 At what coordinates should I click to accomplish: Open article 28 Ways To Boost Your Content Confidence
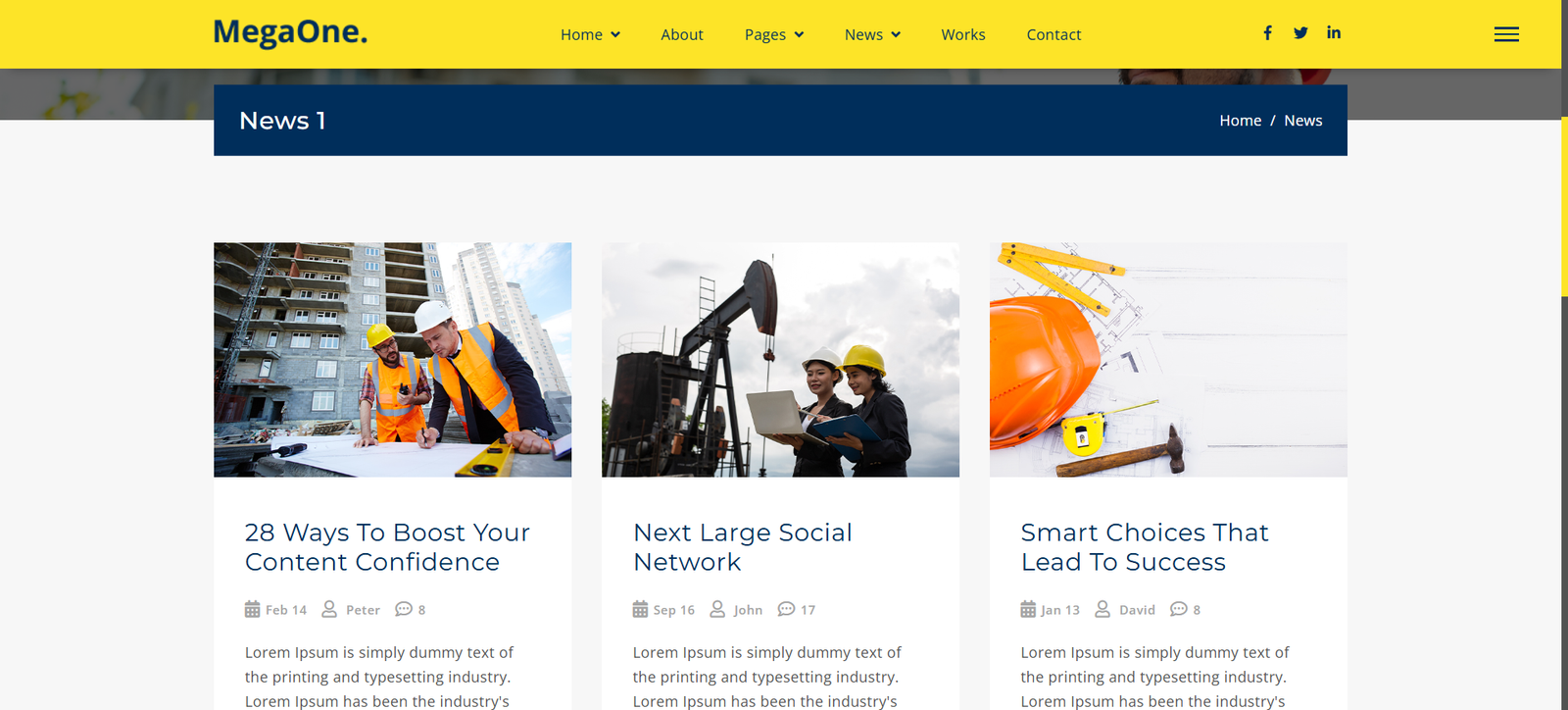tap(387, 547)
